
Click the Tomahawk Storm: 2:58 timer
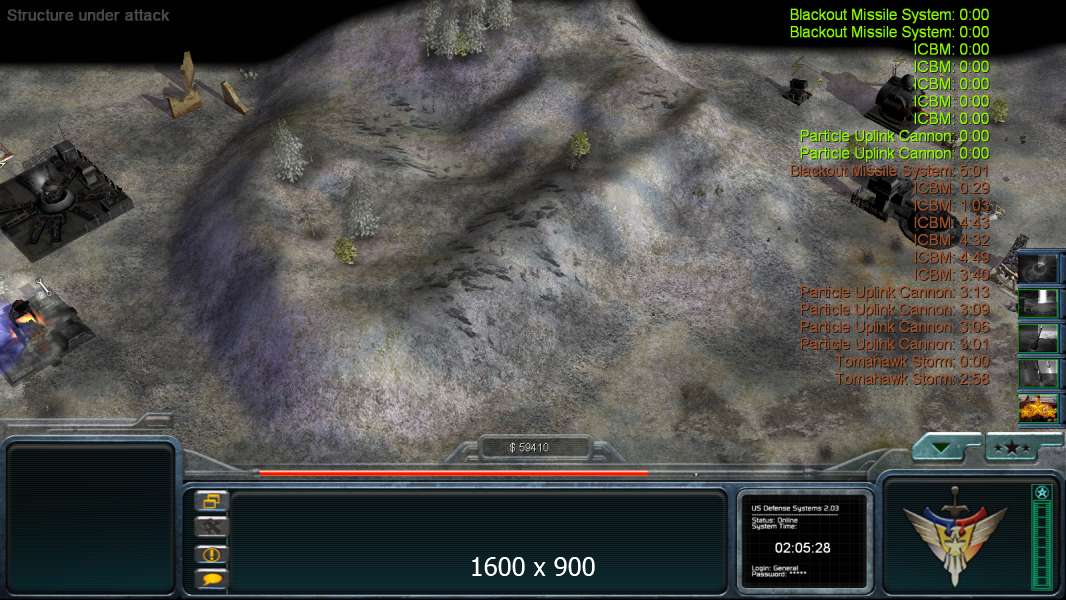(912, 378)
